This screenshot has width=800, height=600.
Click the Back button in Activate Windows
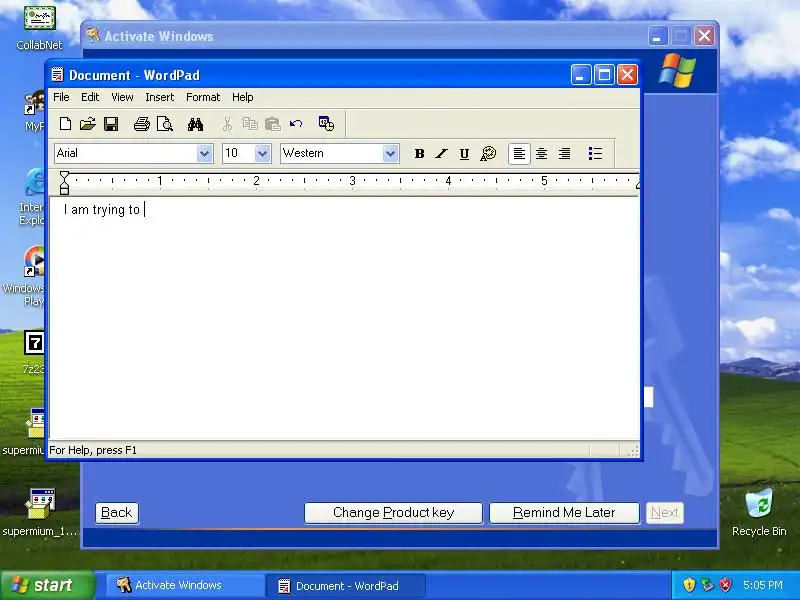click(117, 513)
